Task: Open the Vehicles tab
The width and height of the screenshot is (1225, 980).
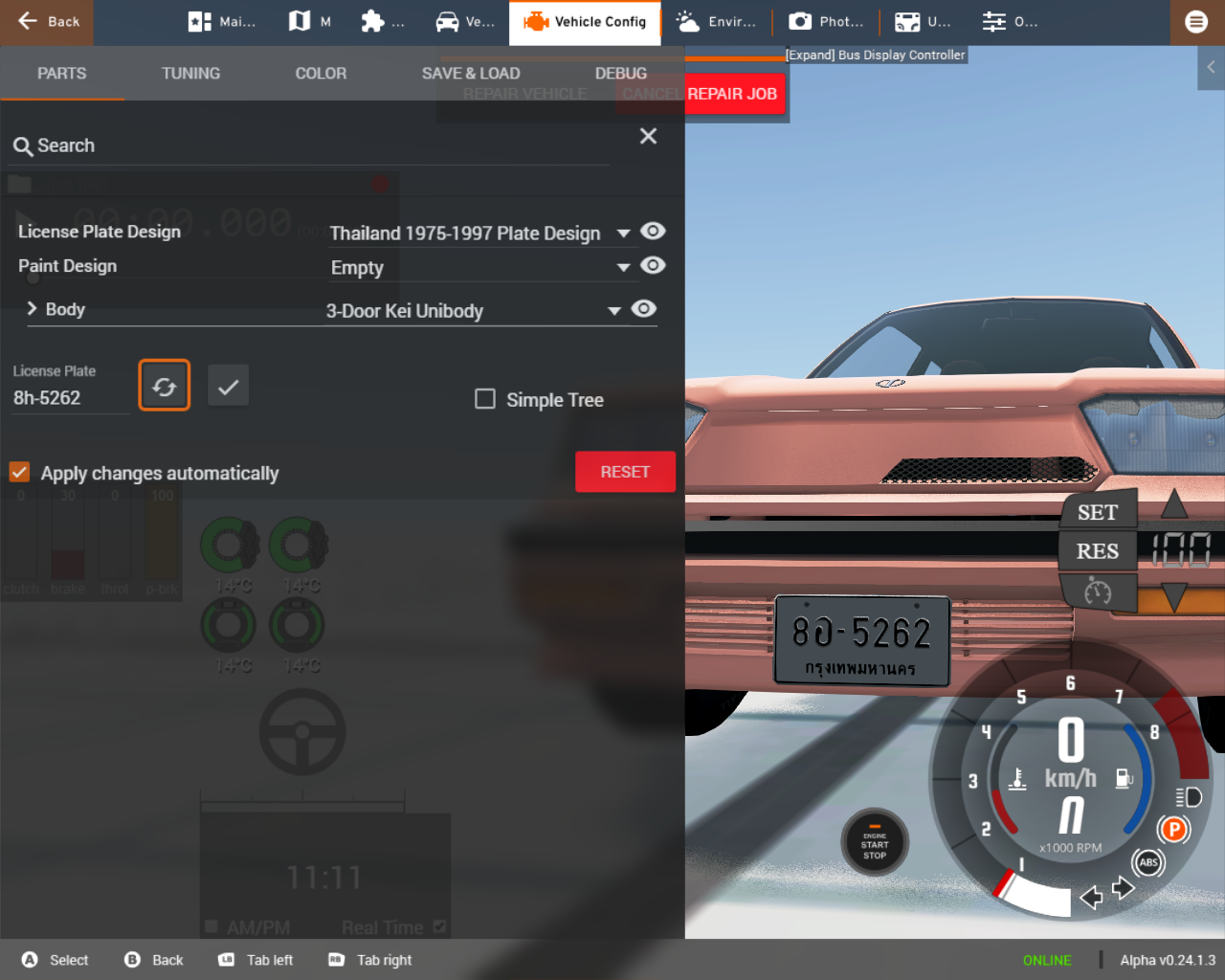Action: pos(464,22)
